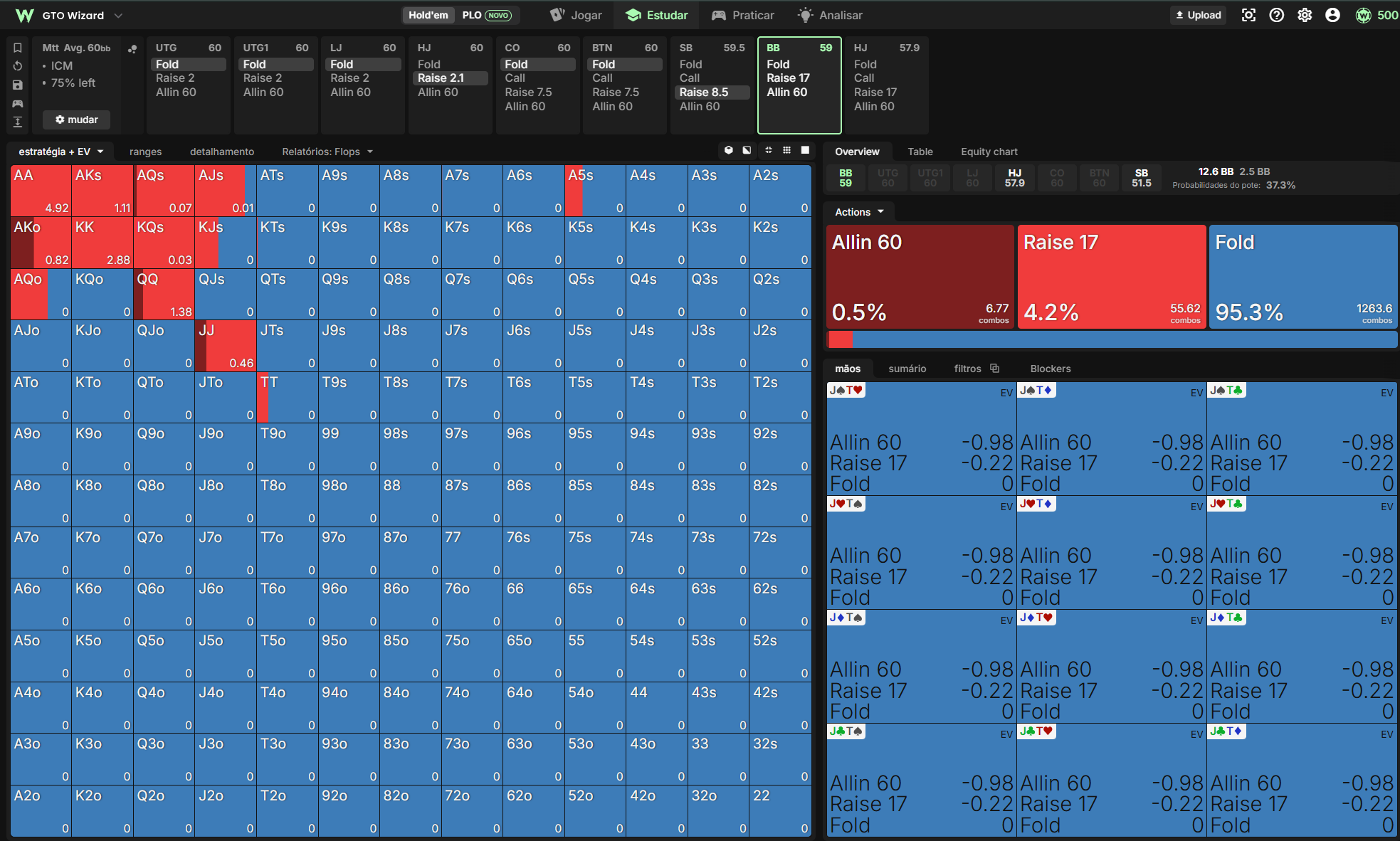This screenshot has height=841, width=1400.
Task: Switch to the detalhamento tab
Action: (x=222, y=152)
